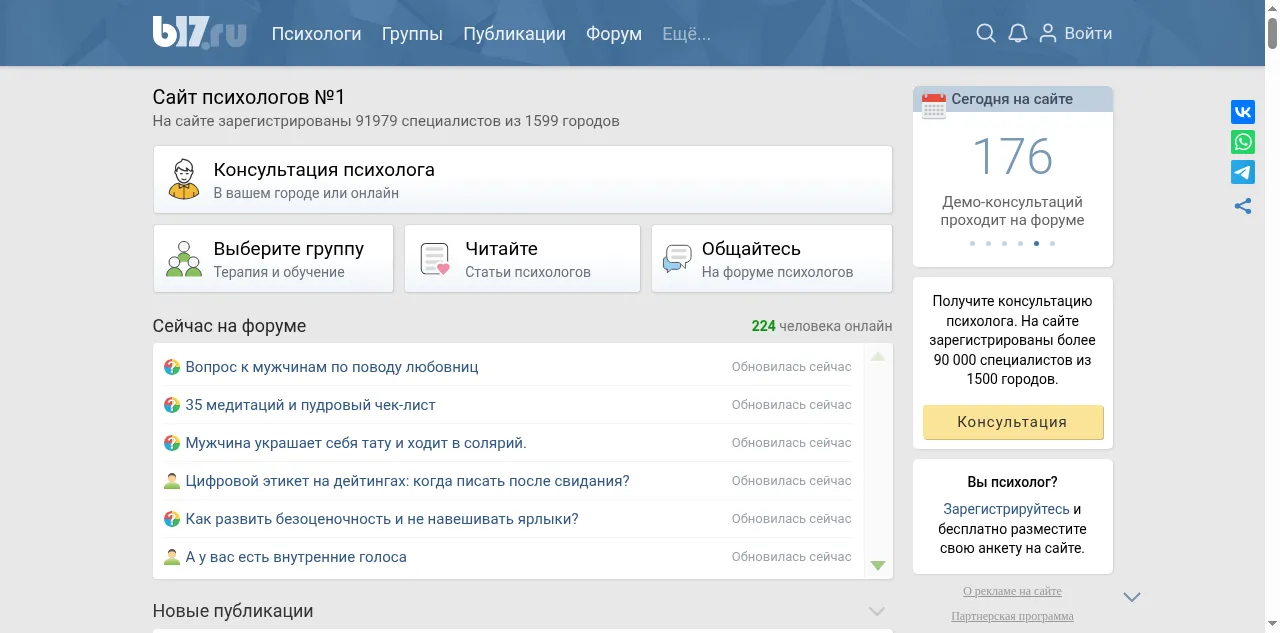Open topic Цифровой этикет на дейтингах
The image size is (1280, 633).
[x=407, y=481]
